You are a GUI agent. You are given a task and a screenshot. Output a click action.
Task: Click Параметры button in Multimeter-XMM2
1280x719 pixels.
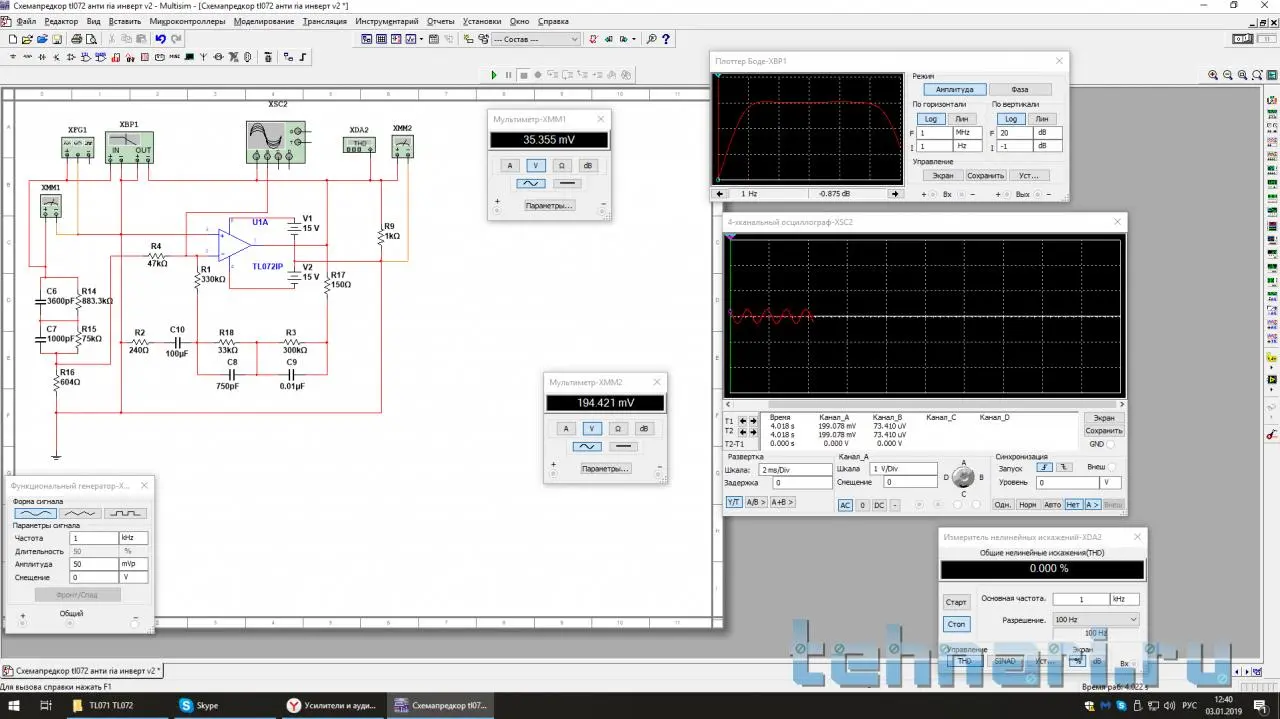(605, 468)
